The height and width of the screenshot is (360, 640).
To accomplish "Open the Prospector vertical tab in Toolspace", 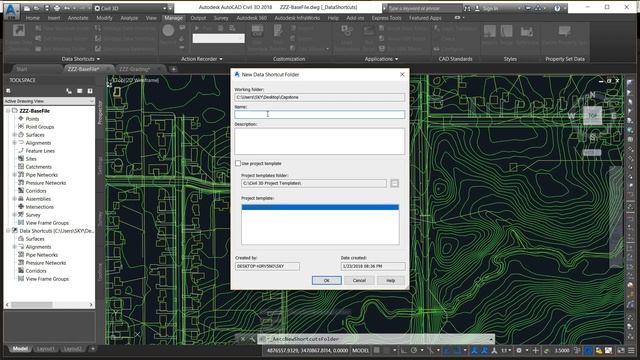I will click(x=100, y=113).
